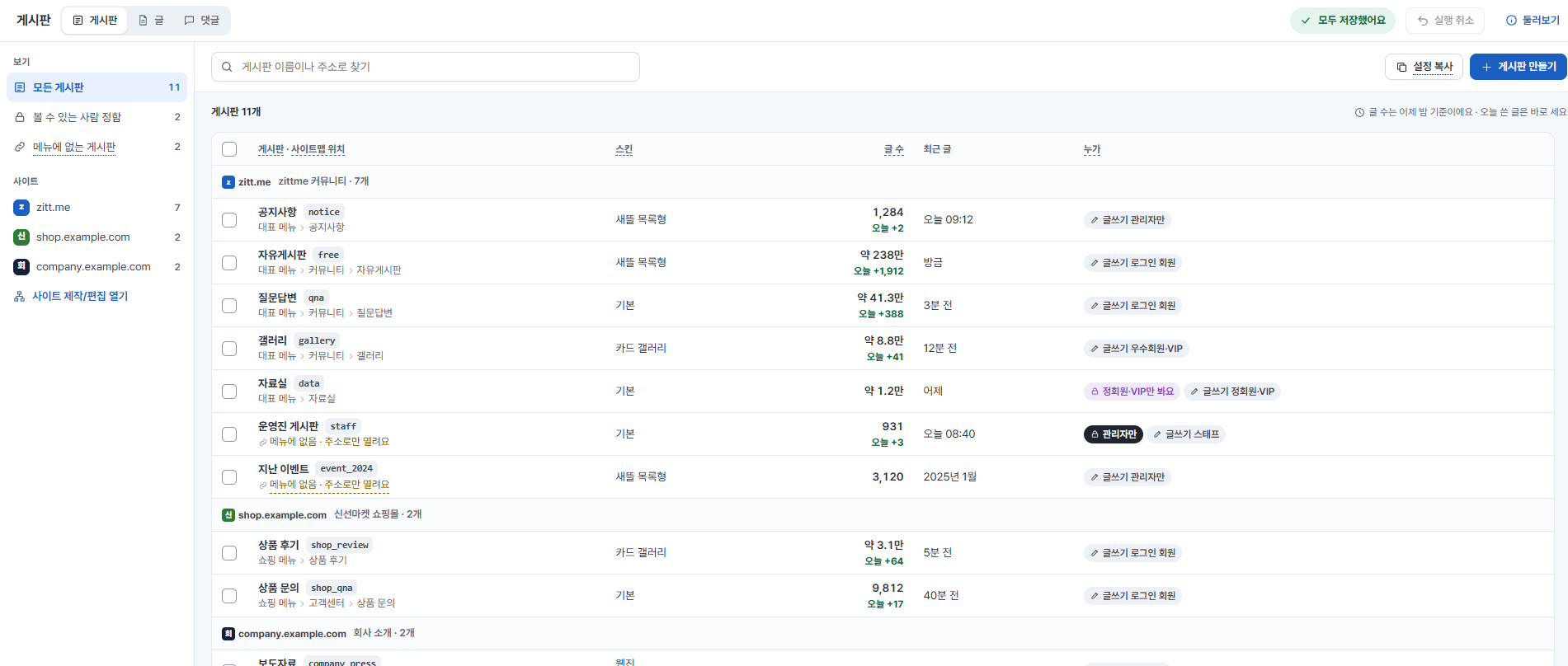Viewport: 1568px width, 666px height.
Task: Click the info icon in 둘러보기
Action: coord(1512,21)
